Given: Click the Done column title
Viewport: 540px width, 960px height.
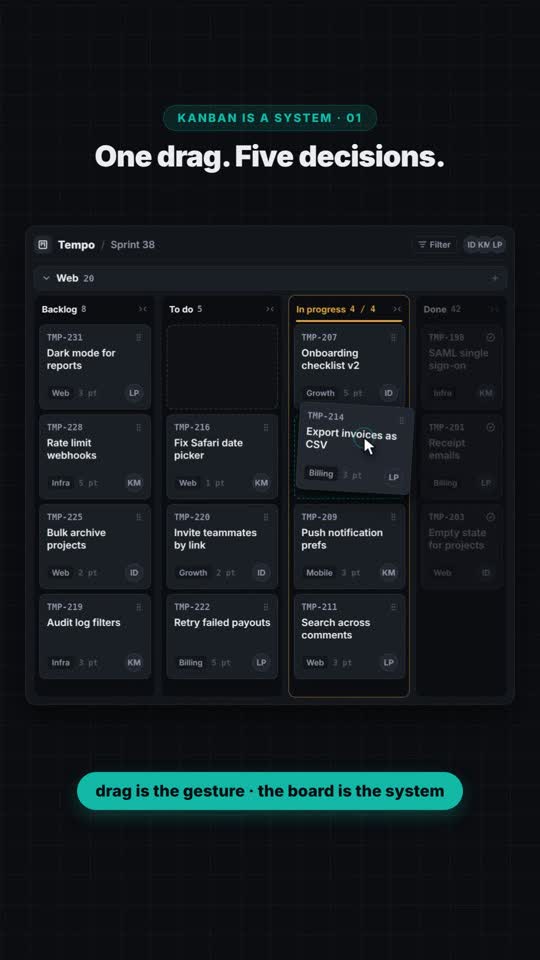Looking at the screenshot, I should pos(435,309).
